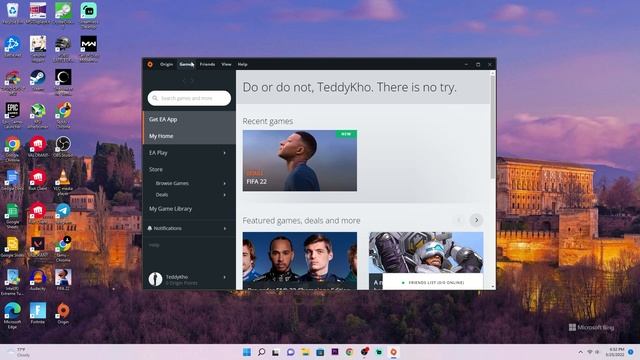Expand the EA Play submenu arrow
The image size is (640, 360).
(224, 153)
